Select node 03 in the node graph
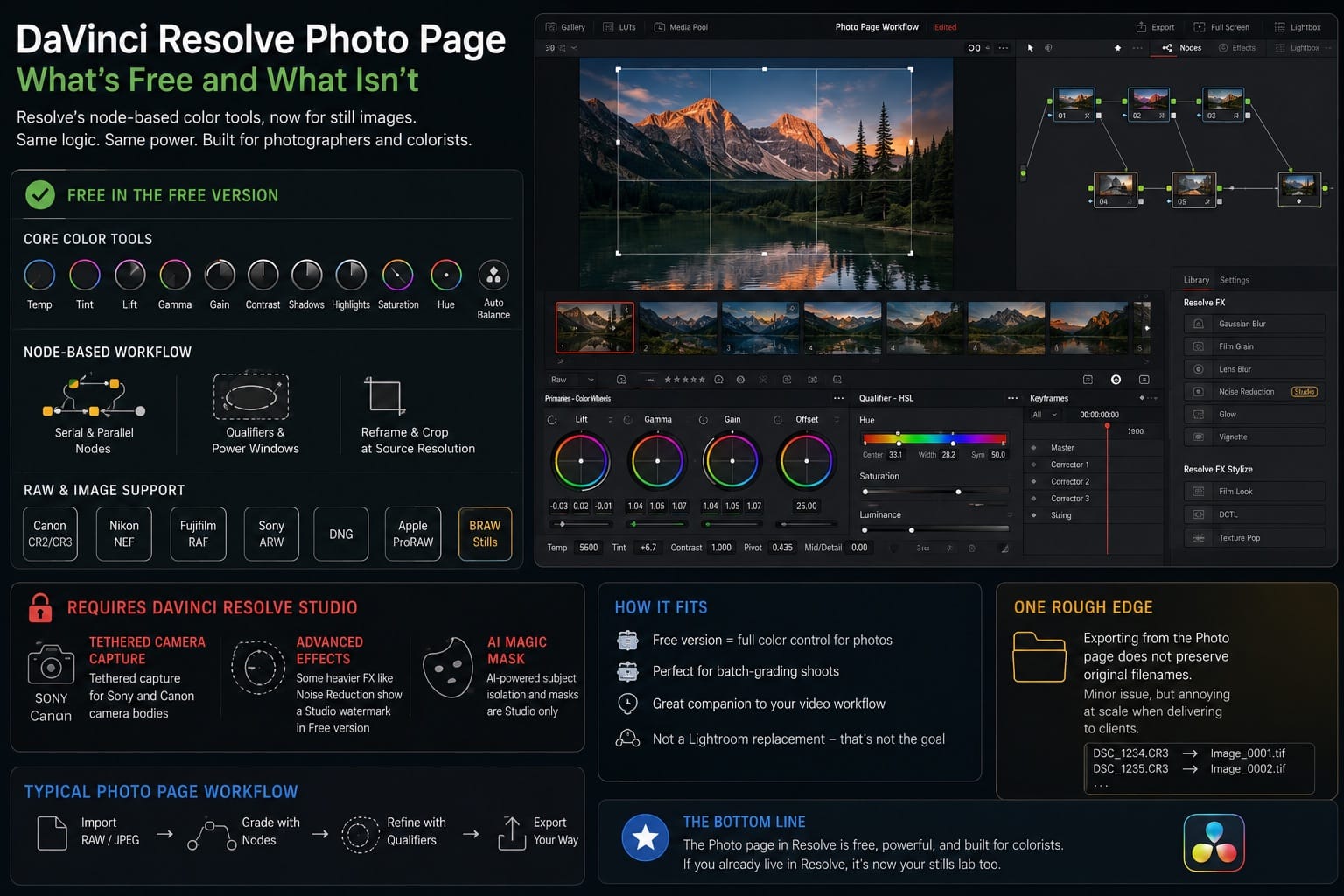Viewport: 1344px width, 896px height. click(1223, 104)
